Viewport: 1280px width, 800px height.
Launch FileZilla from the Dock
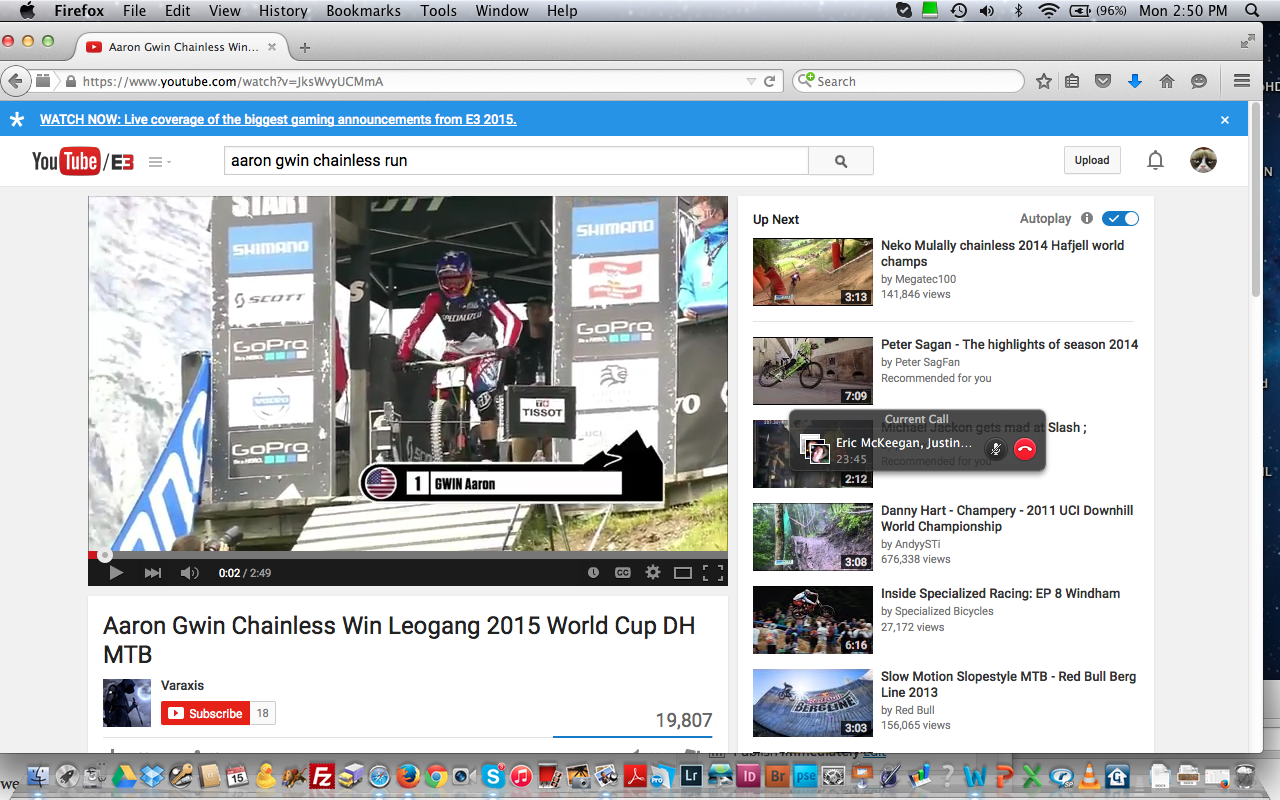[322, 776]
